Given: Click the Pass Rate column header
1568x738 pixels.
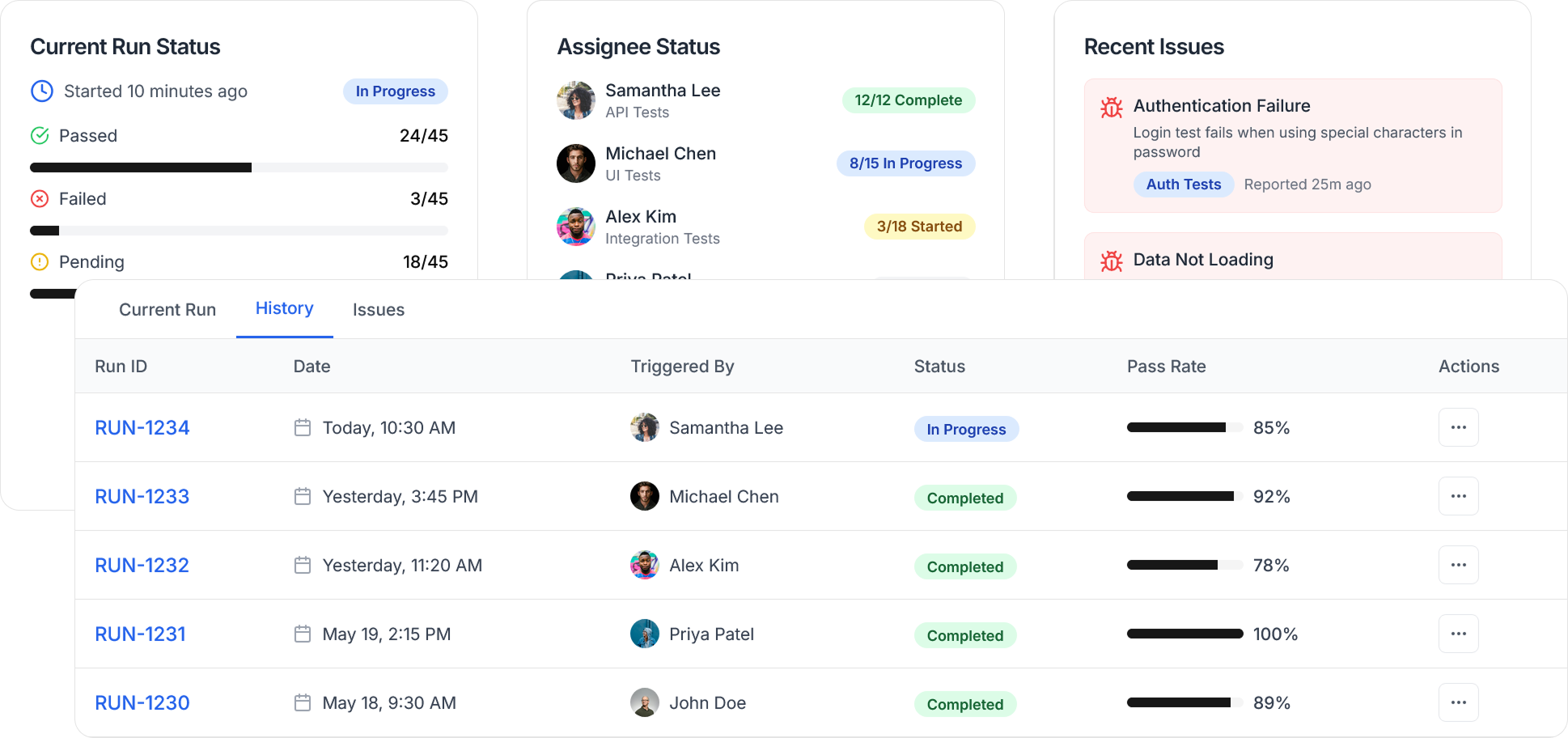Looking at the screenshot, I should point(1166,367).
